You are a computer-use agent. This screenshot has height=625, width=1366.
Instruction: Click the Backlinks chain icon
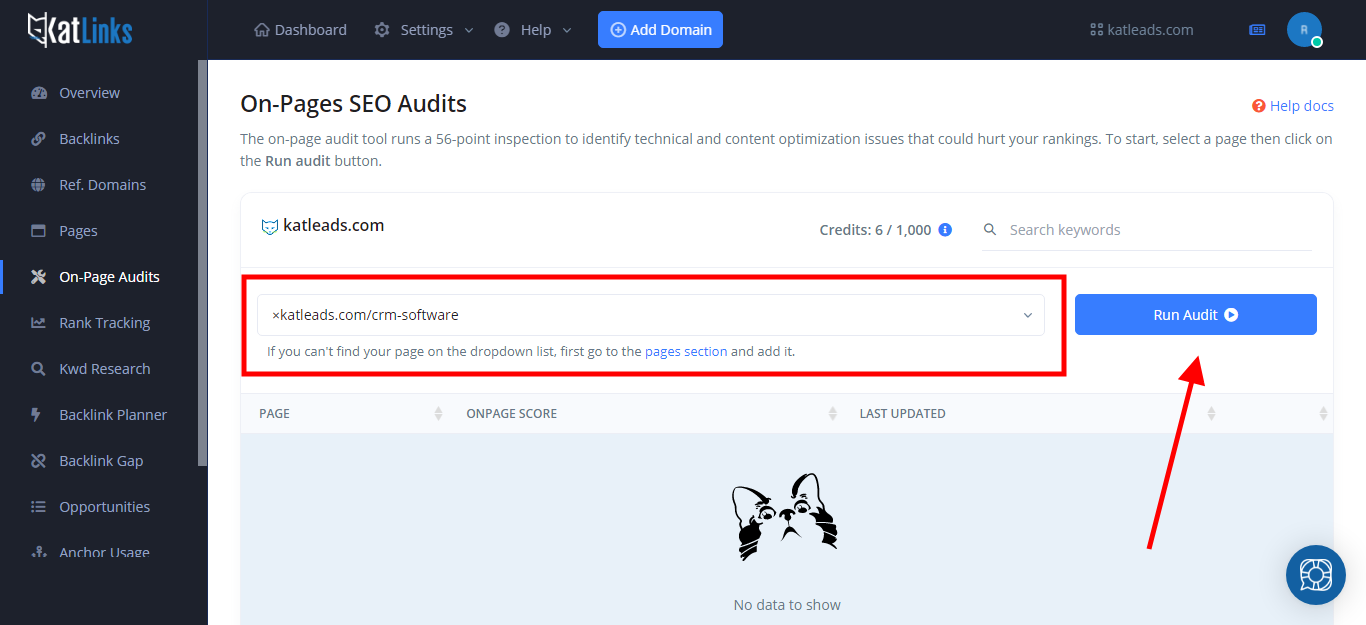coord(39,139)
